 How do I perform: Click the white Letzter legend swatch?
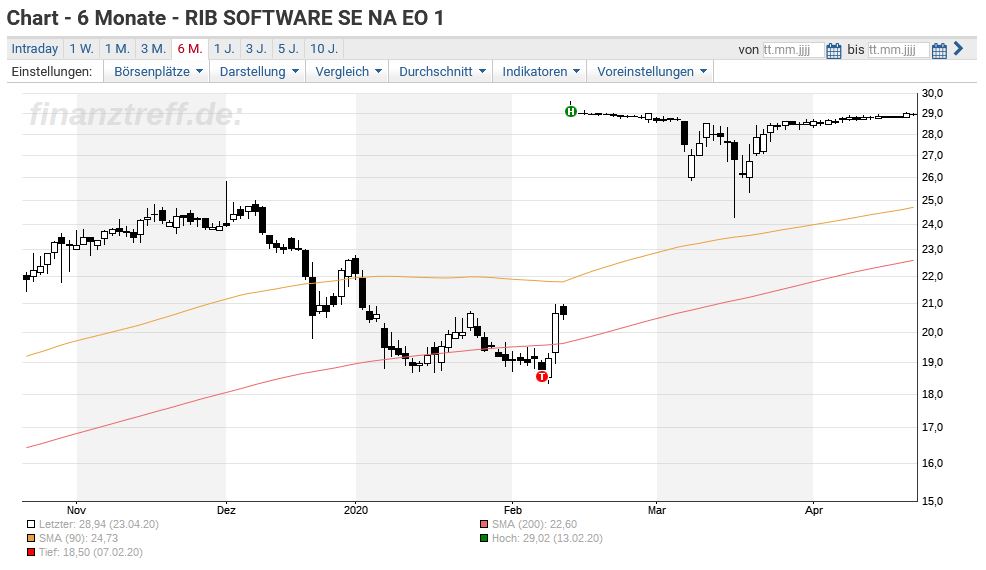click(31, 524)
